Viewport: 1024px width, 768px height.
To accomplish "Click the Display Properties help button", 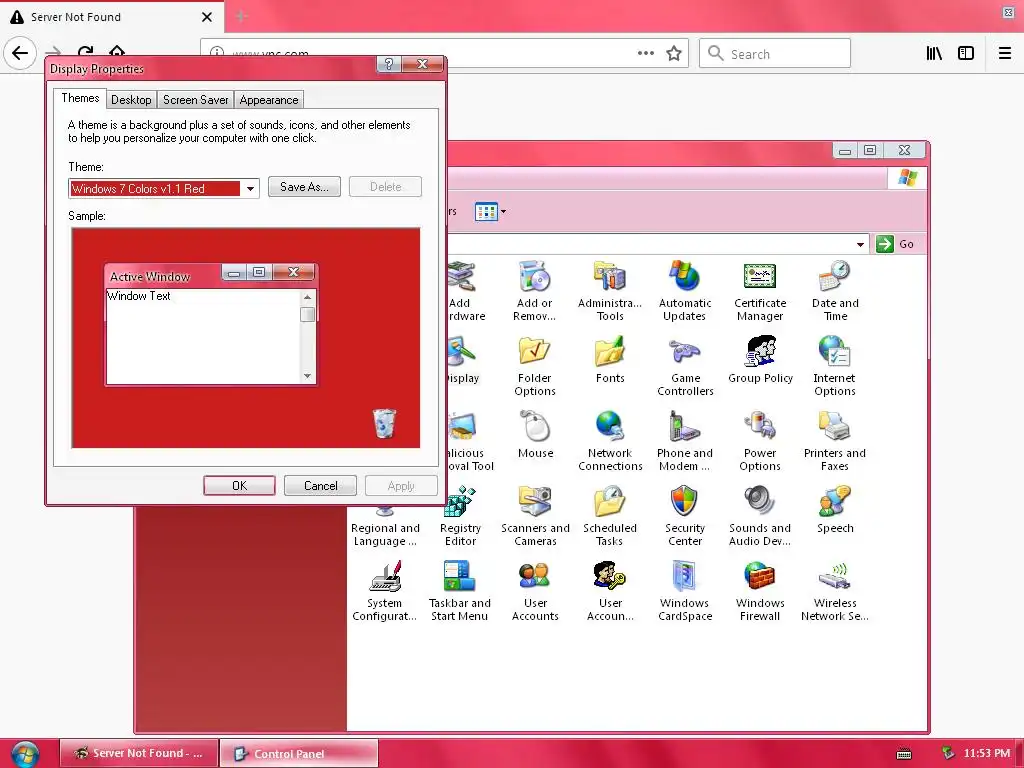I will [389, 64].
